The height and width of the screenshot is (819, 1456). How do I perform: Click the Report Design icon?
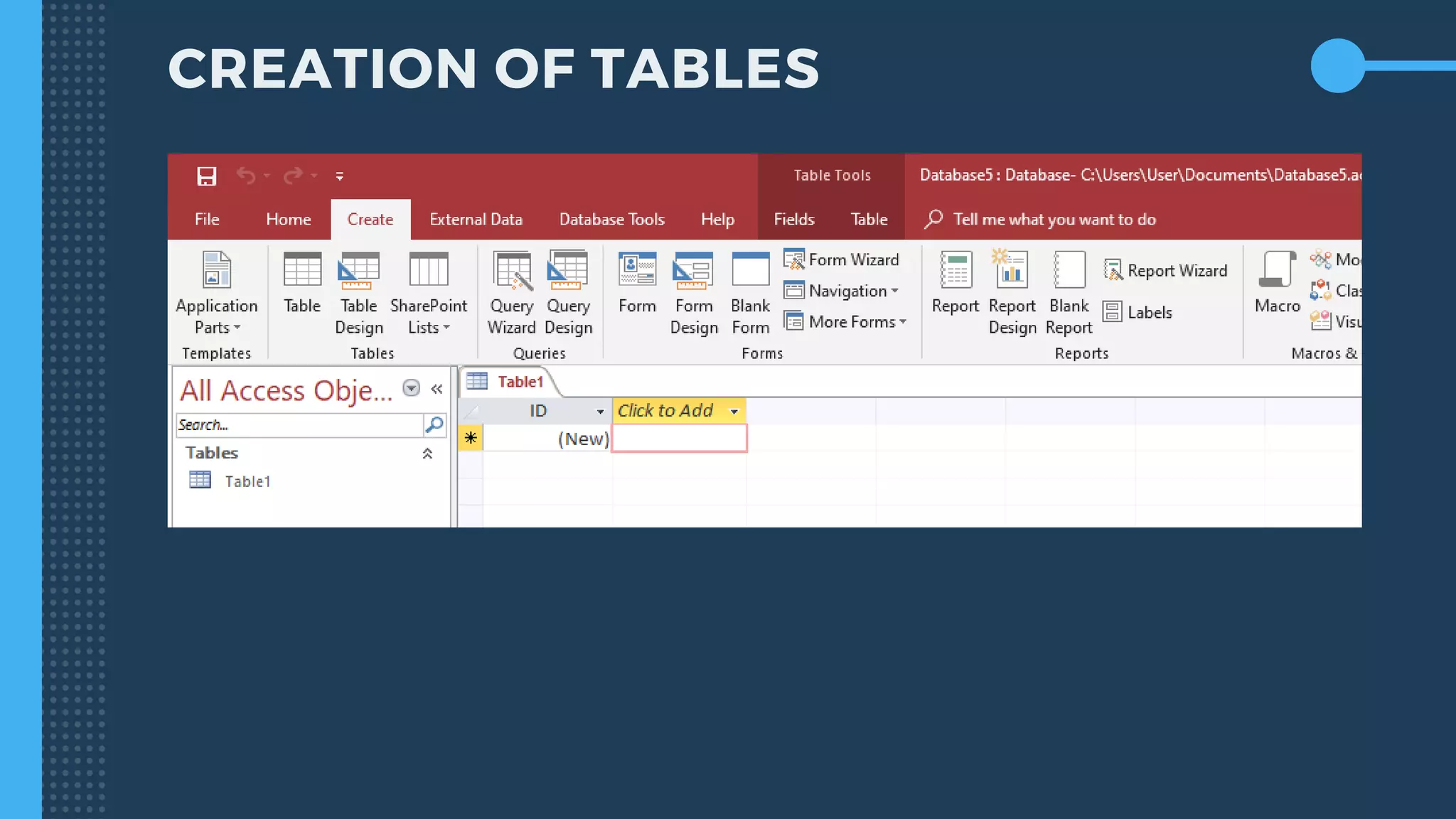click(x=1012, y=271)
